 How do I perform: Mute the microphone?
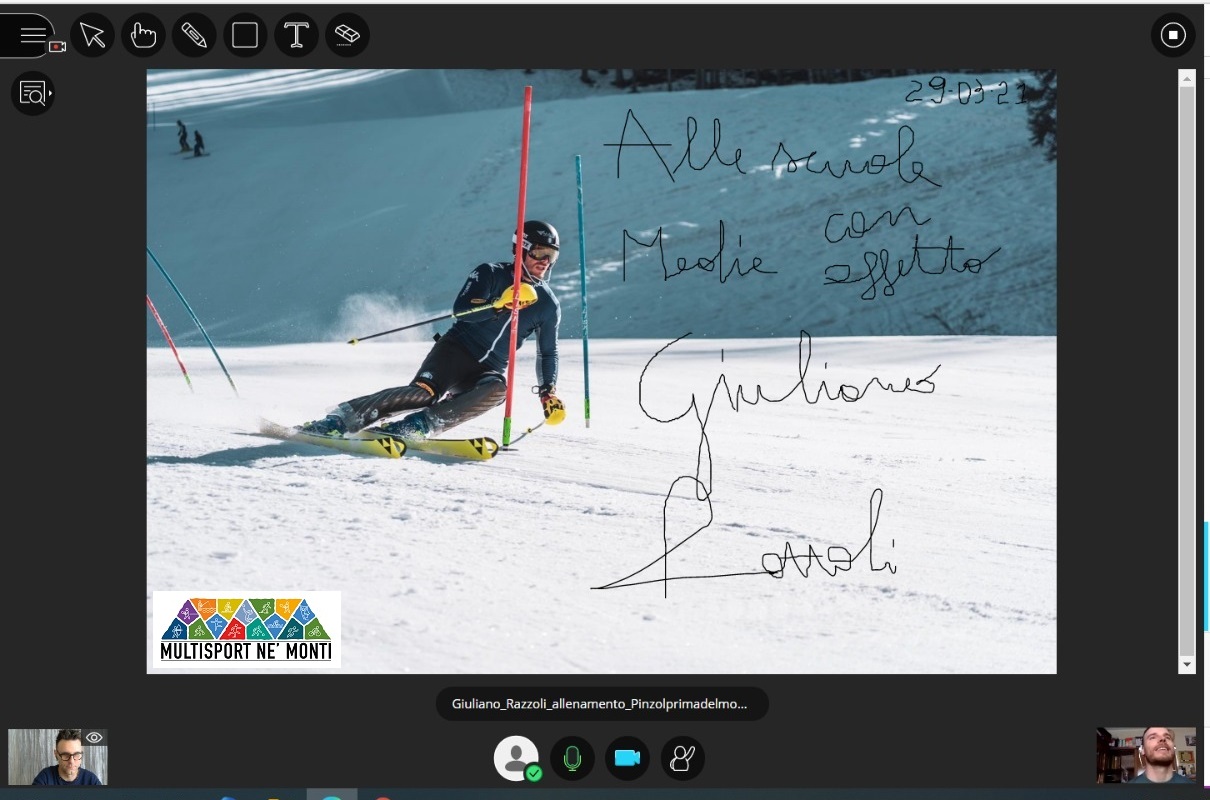tap(572, 758)
